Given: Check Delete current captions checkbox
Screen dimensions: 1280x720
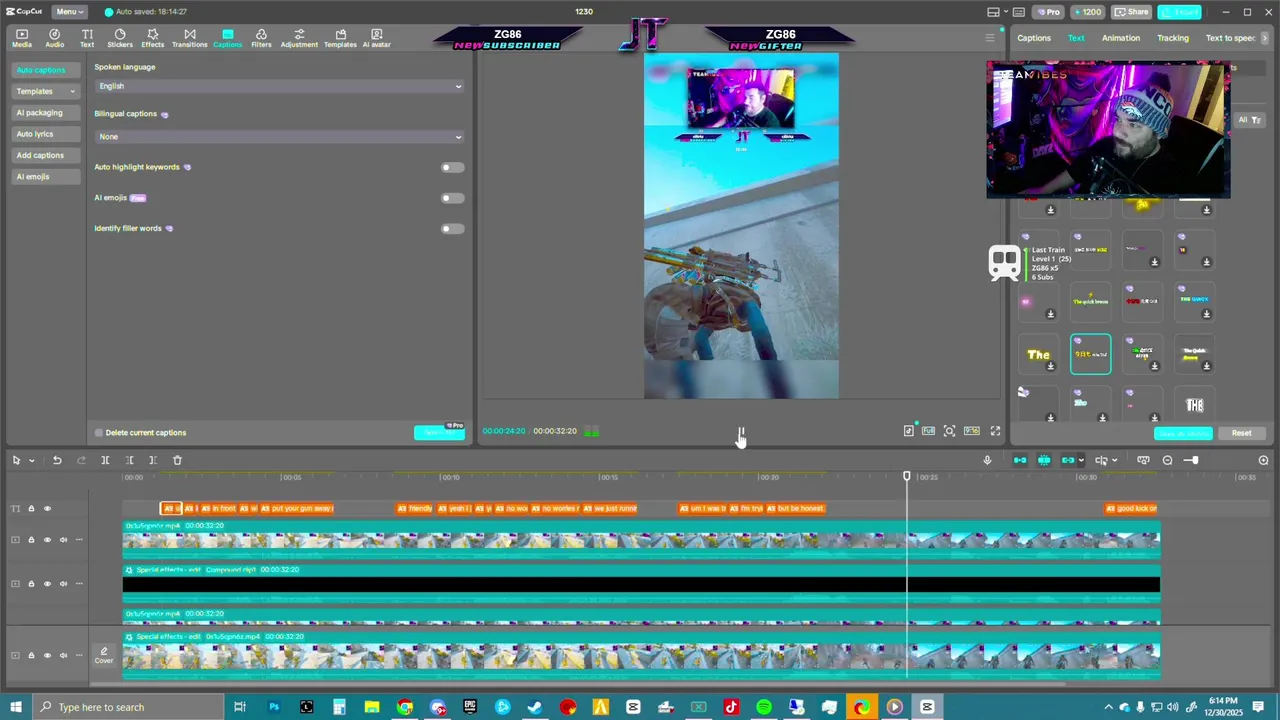Looking at the screenshot, I should 99,433.
